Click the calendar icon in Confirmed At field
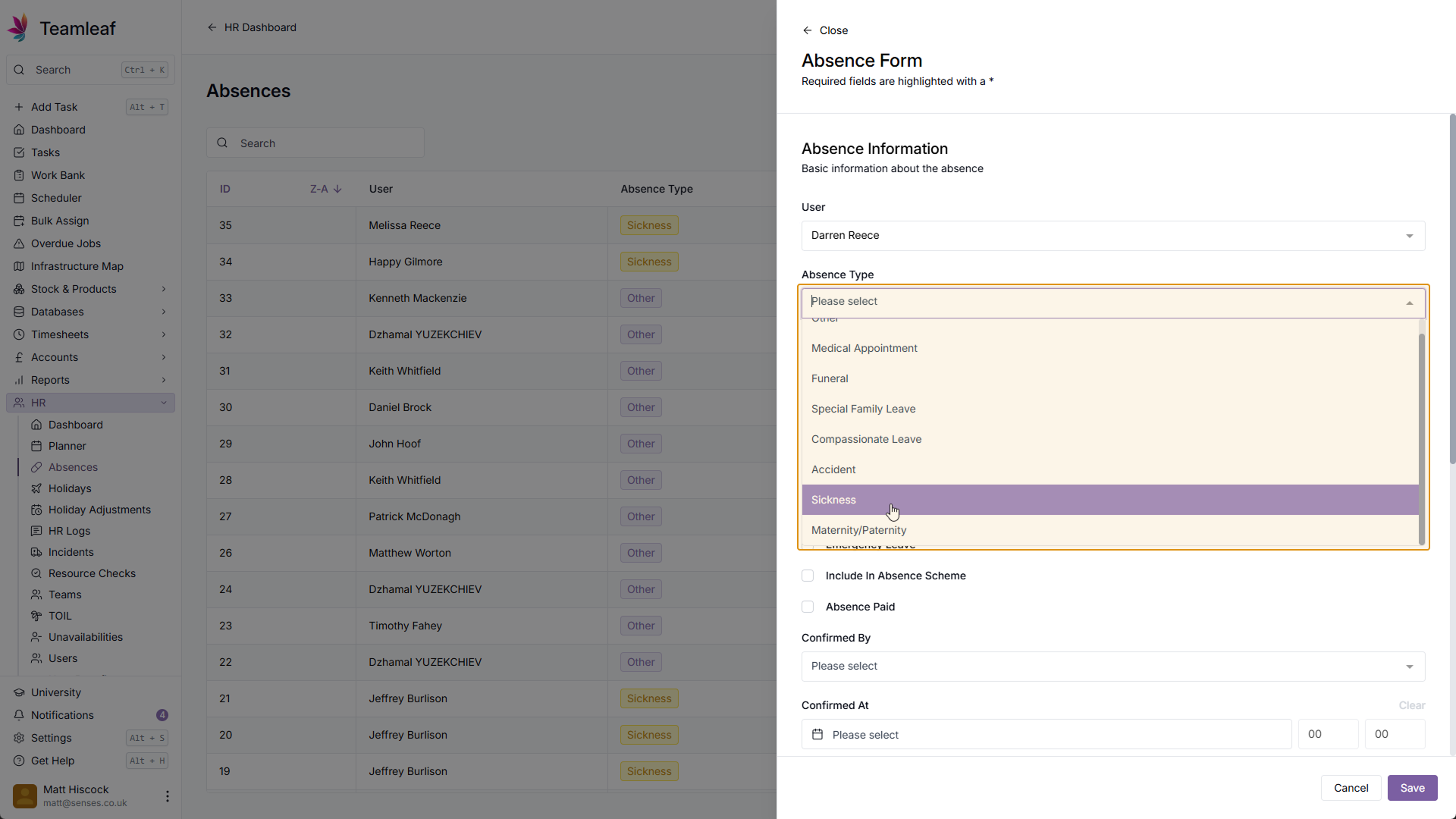Viewport: 1456px width, 819px height. [x=817, y=734]
